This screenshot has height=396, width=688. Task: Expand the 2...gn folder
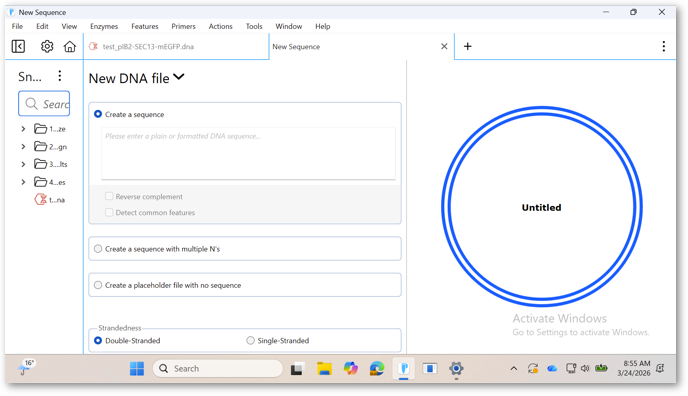coord(23,146)
